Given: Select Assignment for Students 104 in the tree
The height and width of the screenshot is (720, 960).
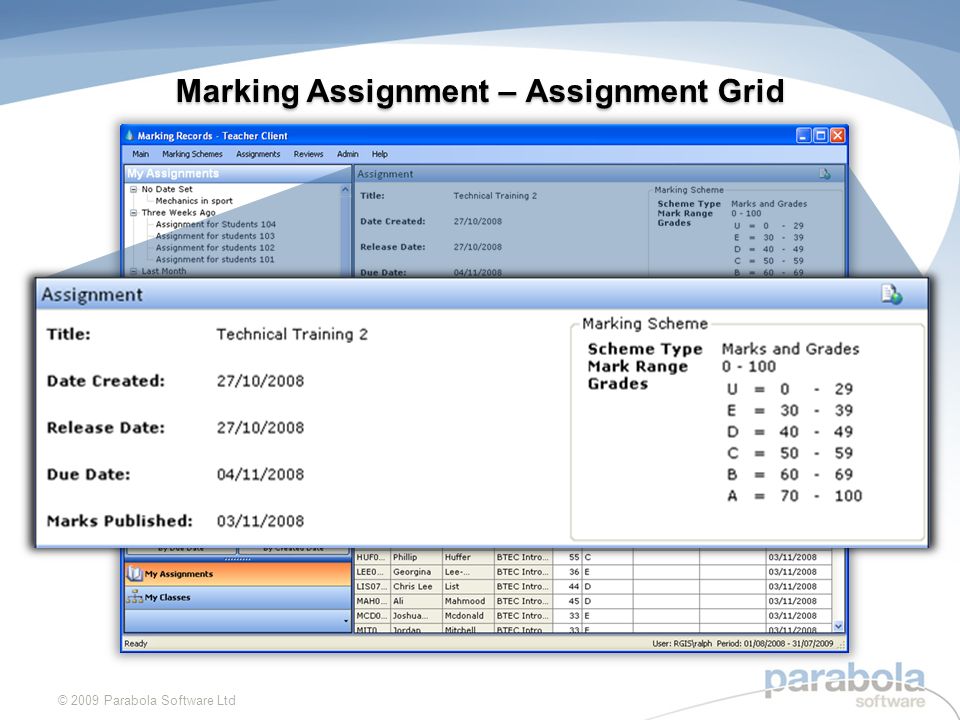Looking at the screenshot, I should (216, 224).
